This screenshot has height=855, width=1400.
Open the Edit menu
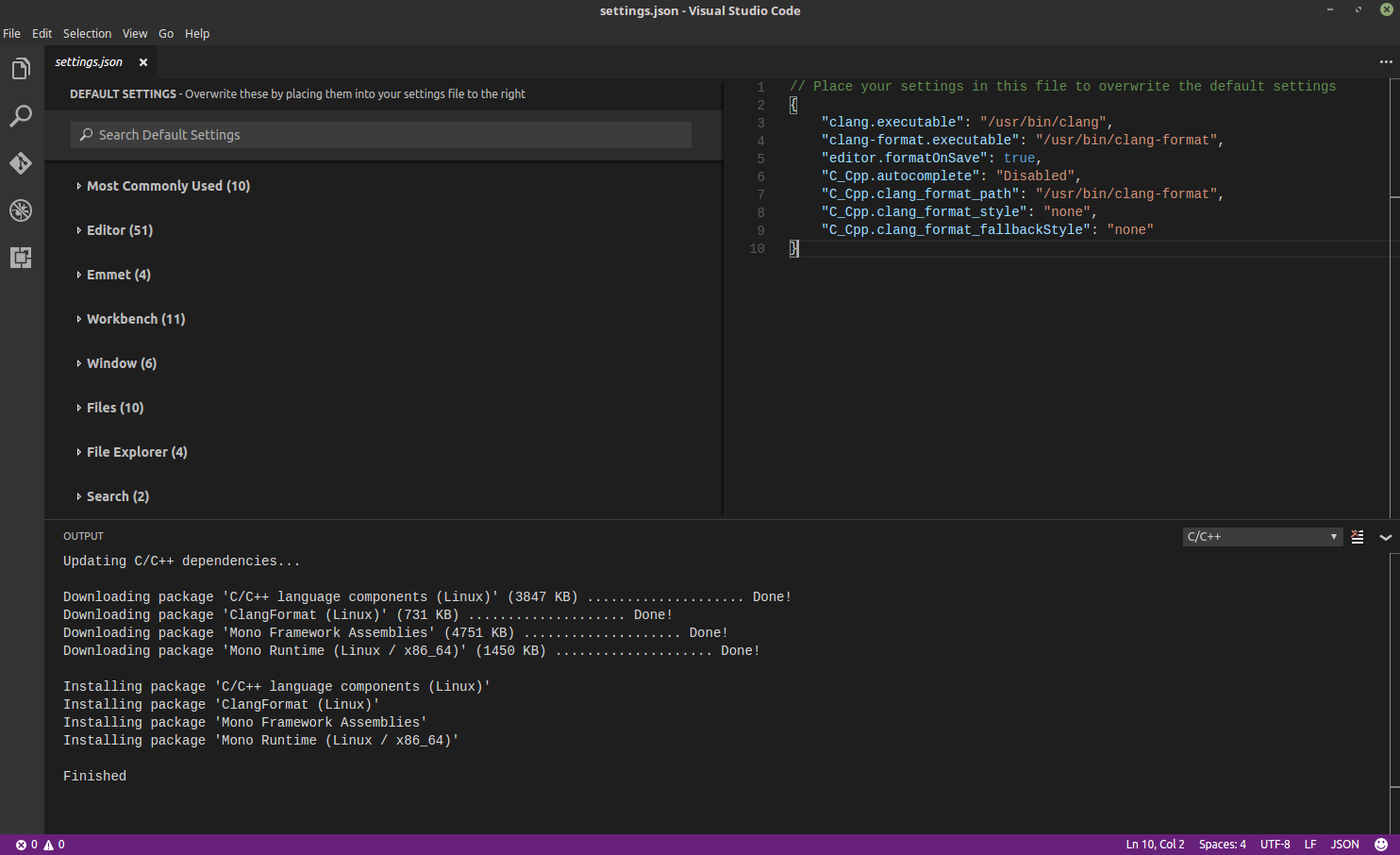click(42, 33)
